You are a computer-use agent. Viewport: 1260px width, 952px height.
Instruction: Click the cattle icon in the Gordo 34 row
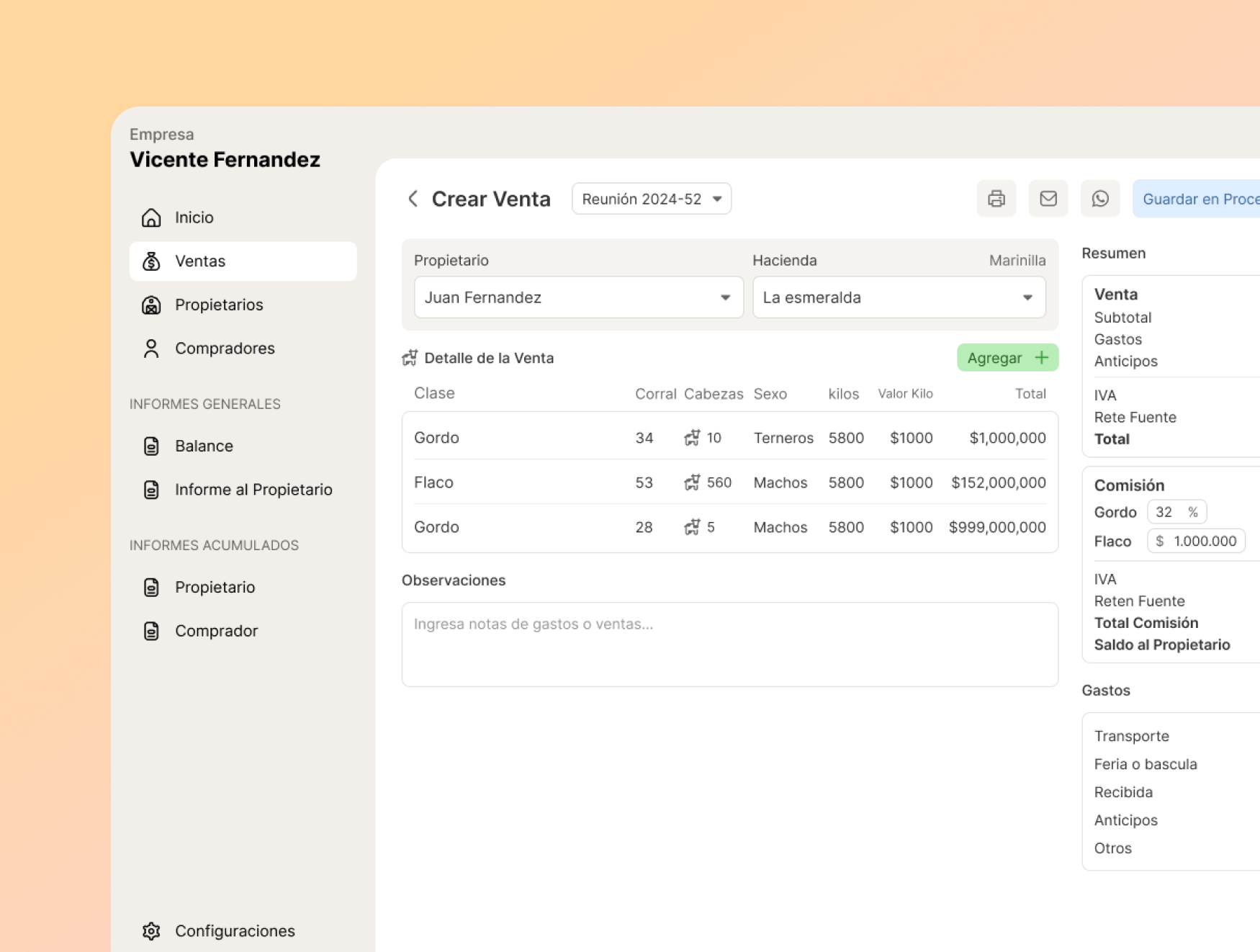pyautogui.click(x=692, y=438)
